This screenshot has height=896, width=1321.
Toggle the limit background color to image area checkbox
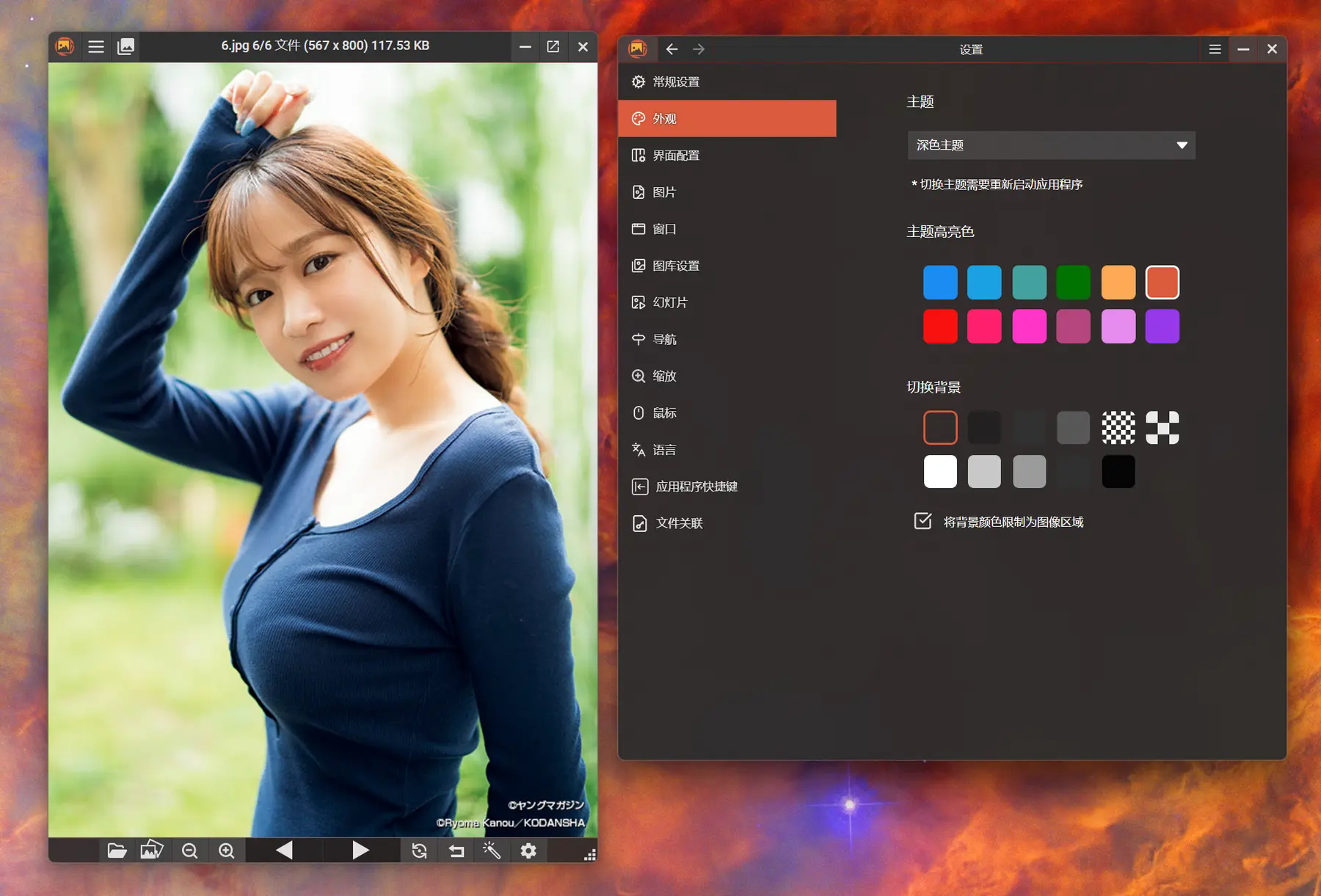tap(922, 521)
